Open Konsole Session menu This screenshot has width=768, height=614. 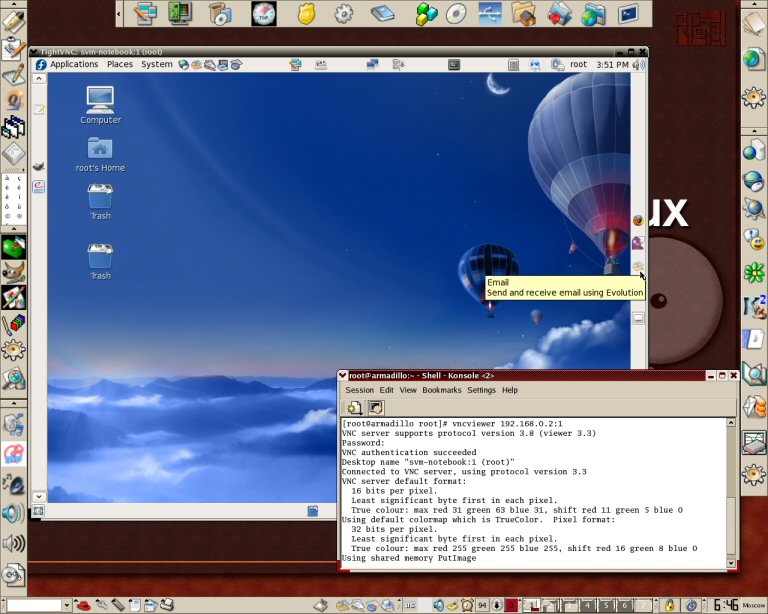tap(360, 390)
